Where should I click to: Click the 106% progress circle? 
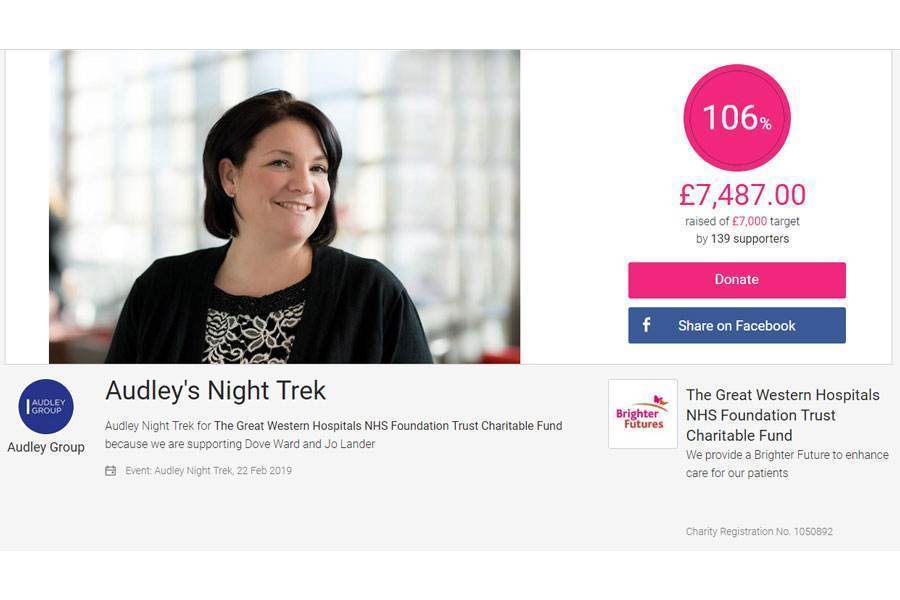737,118
